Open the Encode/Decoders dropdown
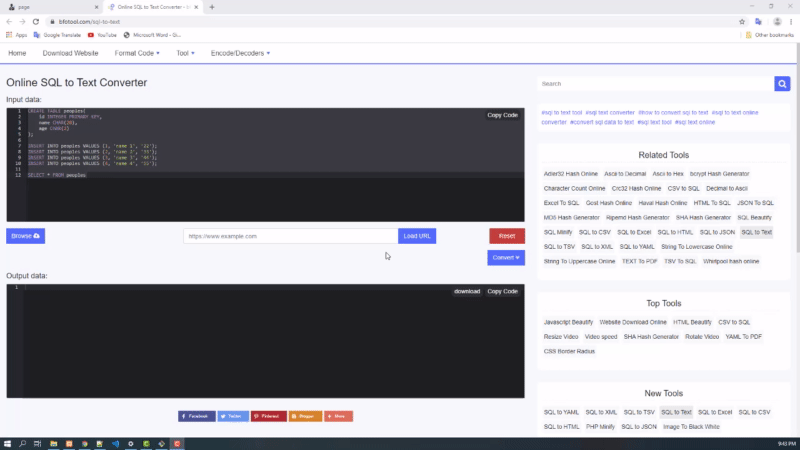The width and height of the screenshot is (800, 450). point(240,53)
